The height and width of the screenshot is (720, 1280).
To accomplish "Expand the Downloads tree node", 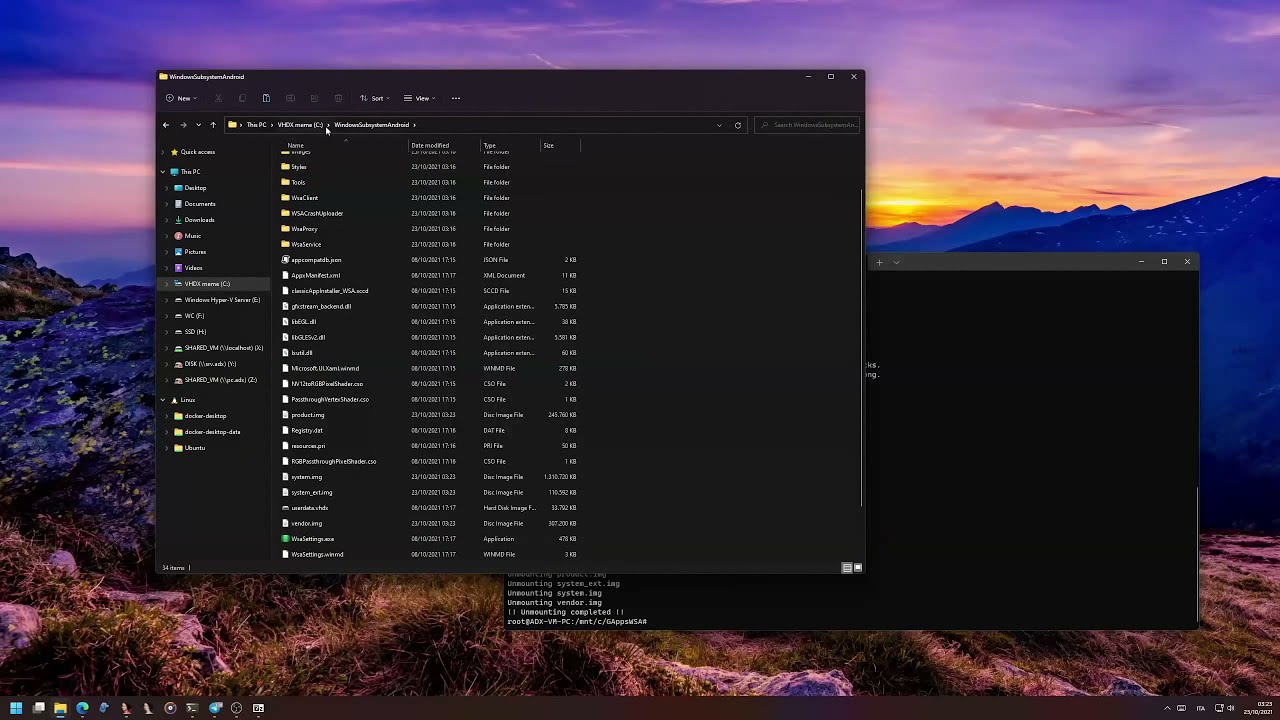I will click(167, 220).
